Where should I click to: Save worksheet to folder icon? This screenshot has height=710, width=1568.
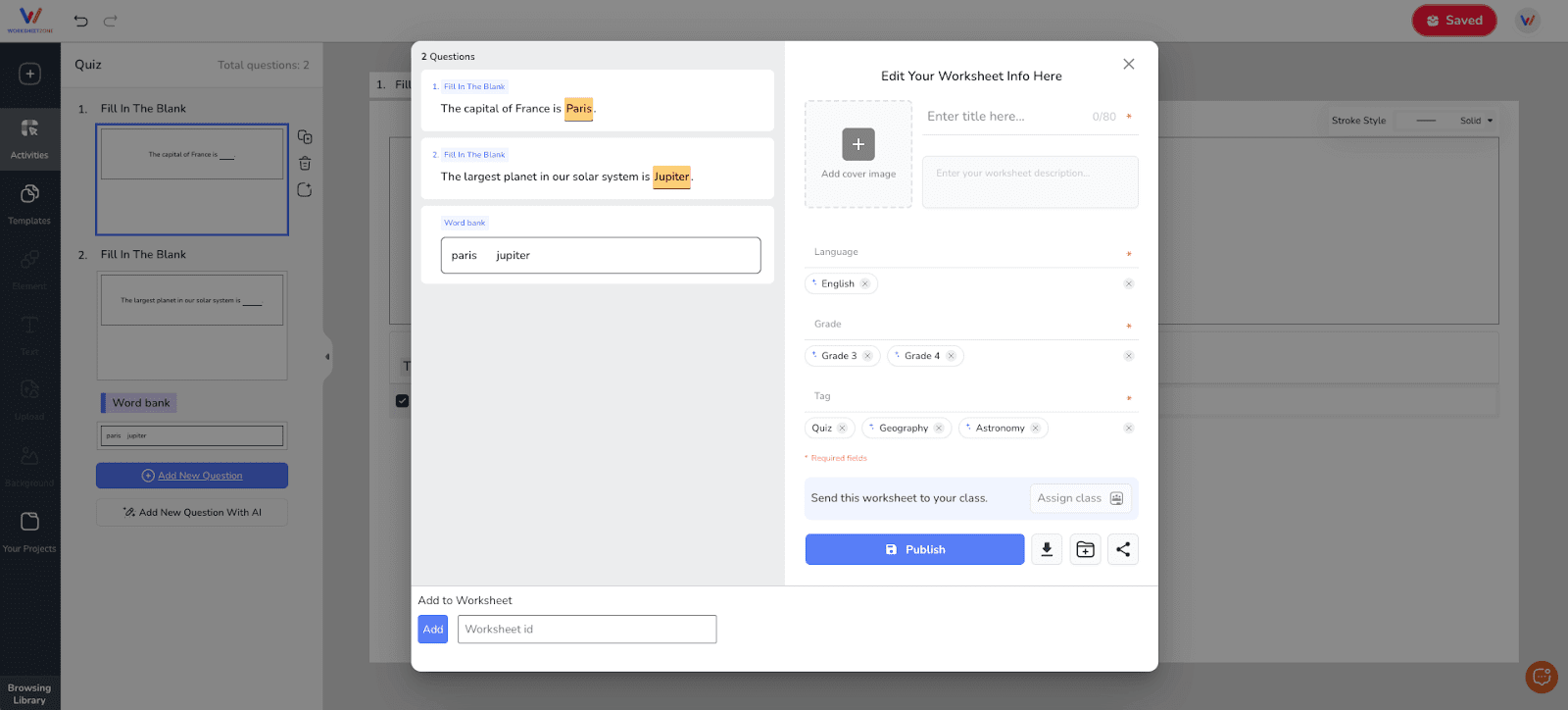point(1085,549)
